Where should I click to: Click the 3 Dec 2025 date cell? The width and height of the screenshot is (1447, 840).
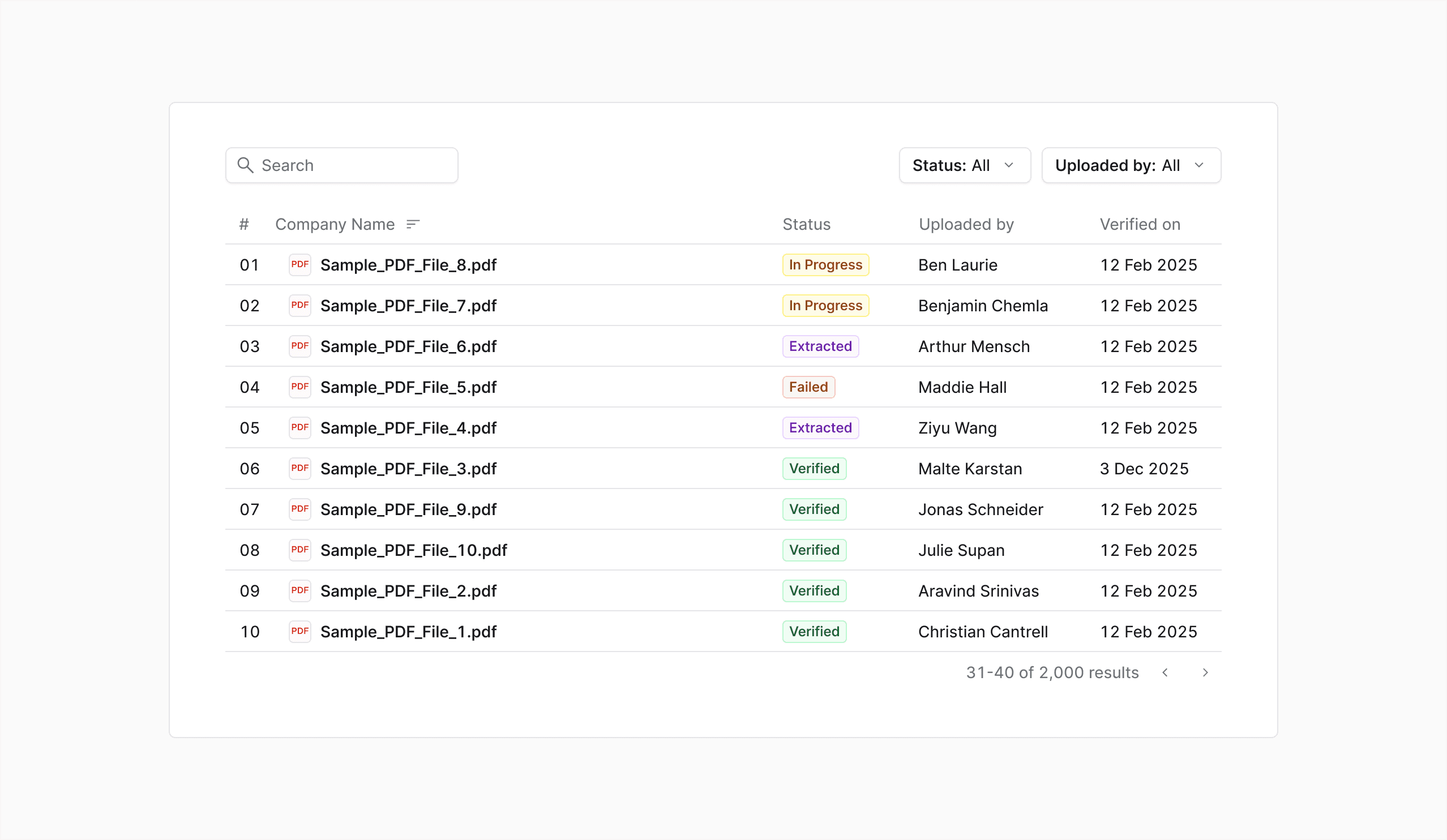pos(1144,469)
